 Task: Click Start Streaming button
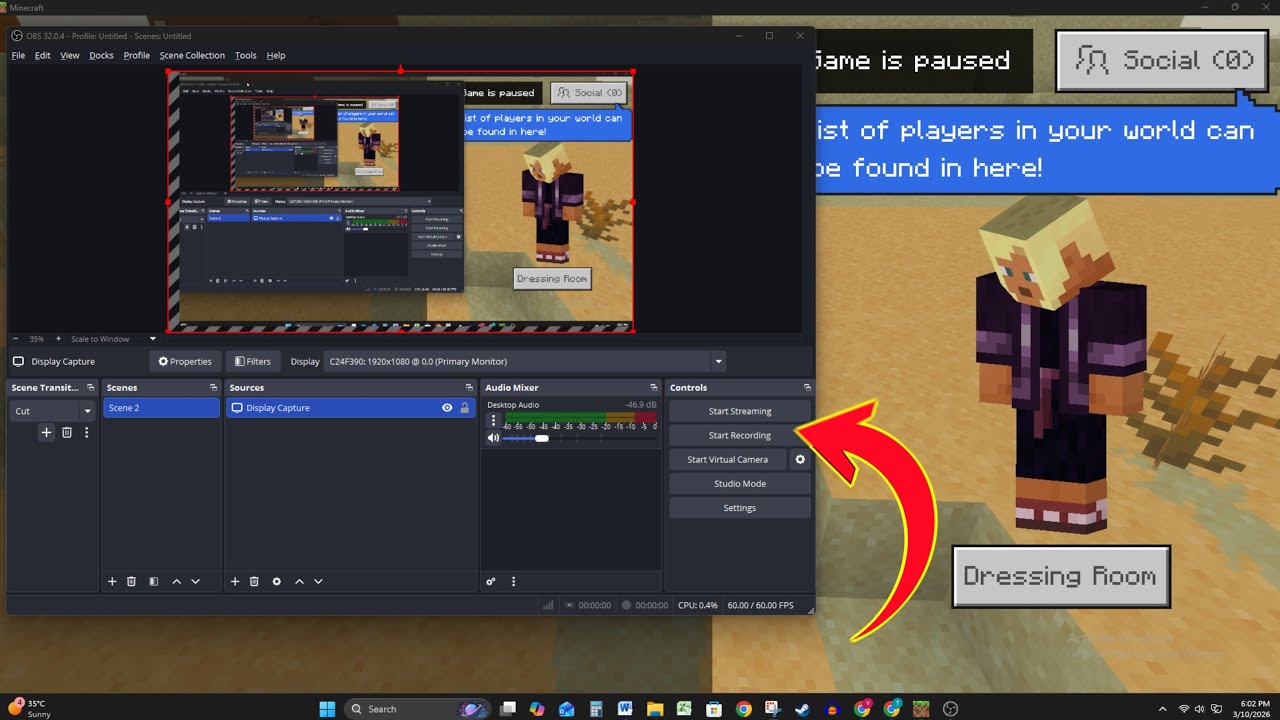pyautogui.click(x=740, y=411)
